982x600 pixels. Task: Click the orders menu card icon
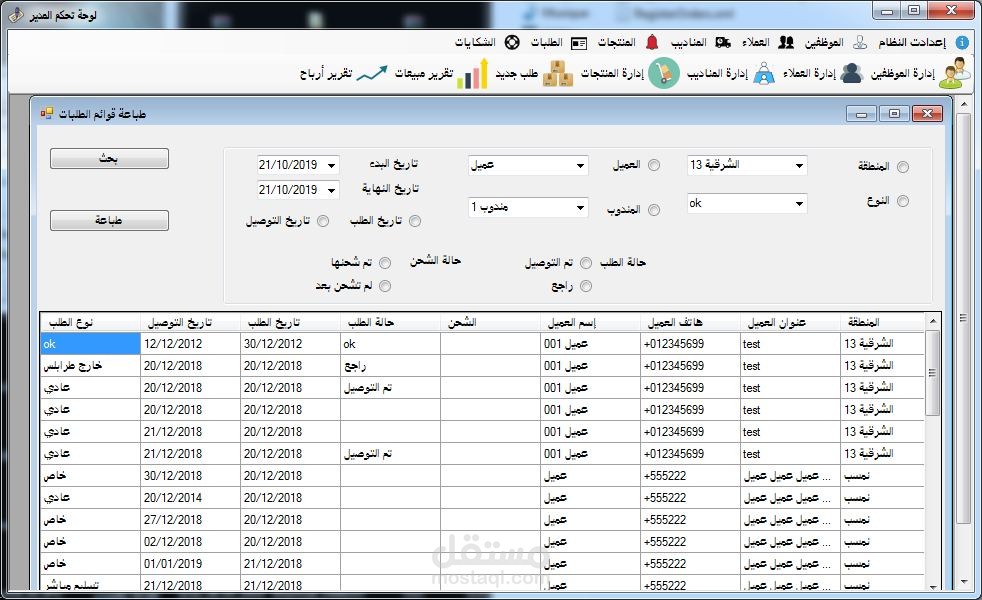579,43
